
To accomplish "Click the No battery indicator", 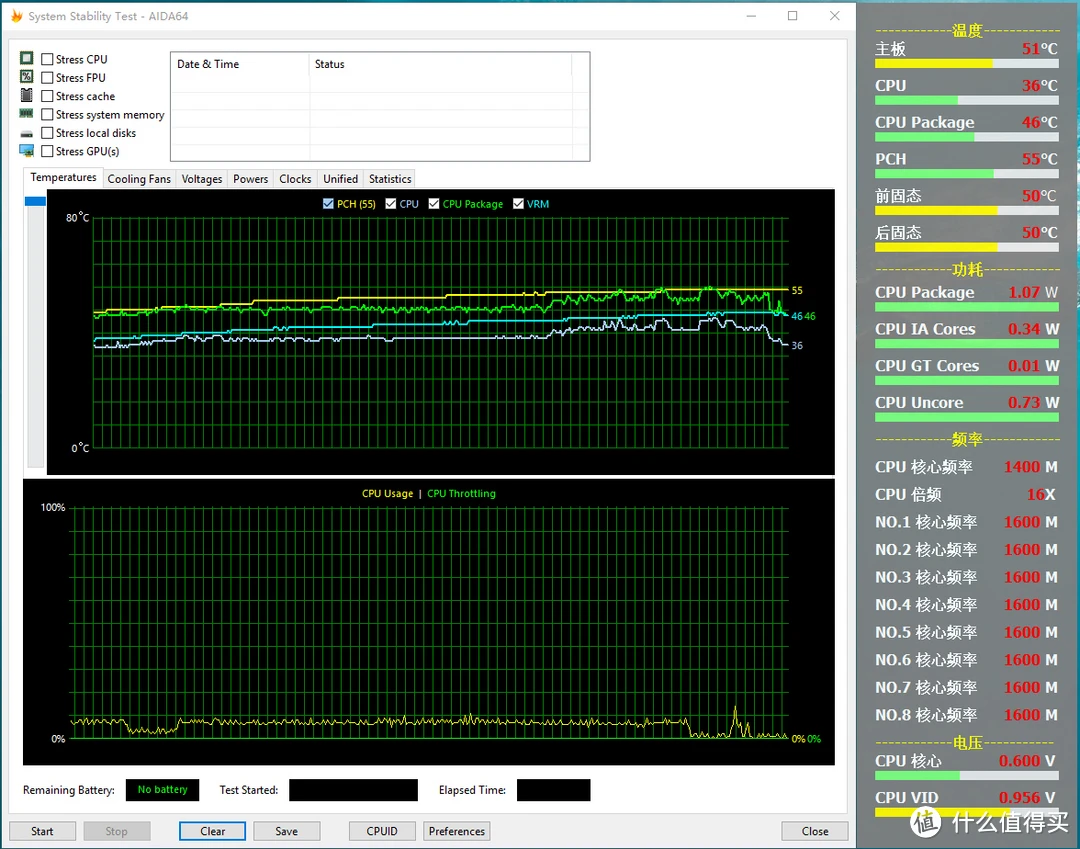I will coord(163,790).
